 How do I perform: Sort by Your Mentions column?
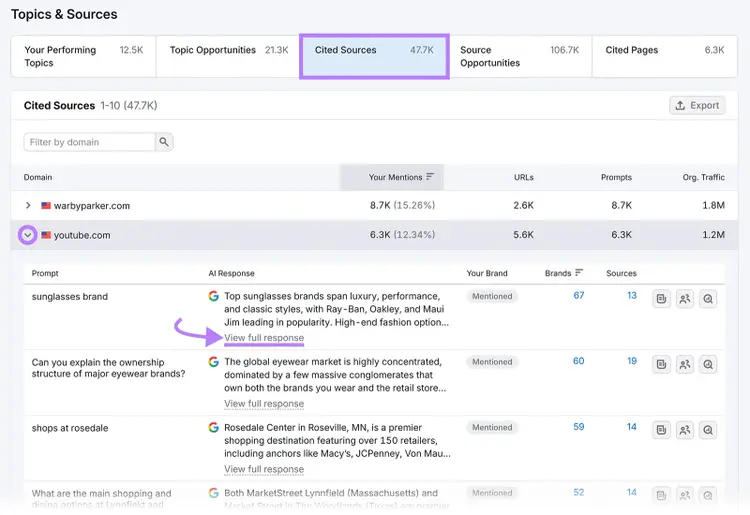click(x=392, y=177)
